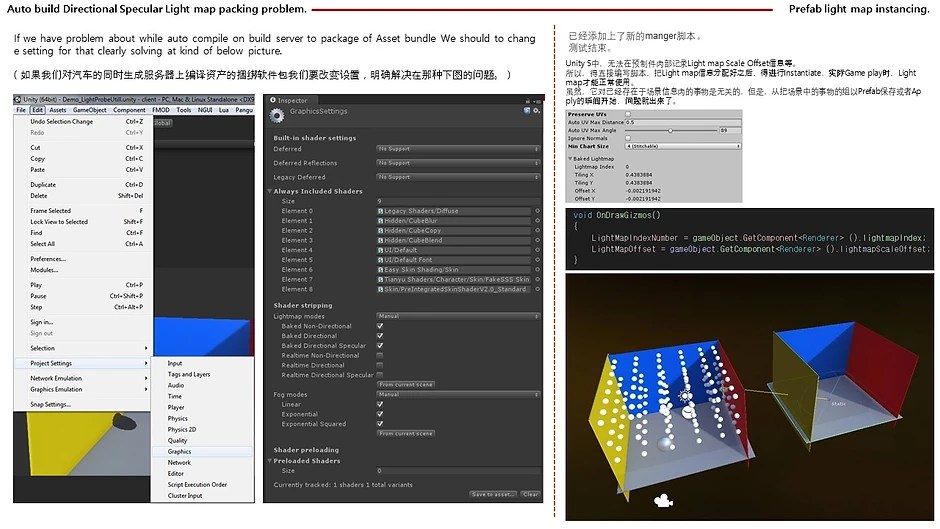Click the GraphicsSettings gear icon
The height and width of the screenshot is (529, 940).
tap(275, 114)
